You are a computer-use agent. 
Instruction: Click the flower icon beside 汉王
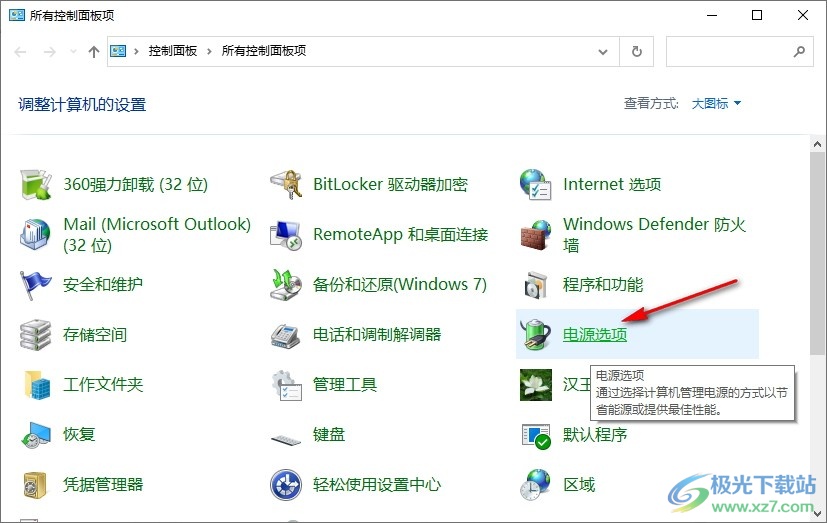pos(536,384)
